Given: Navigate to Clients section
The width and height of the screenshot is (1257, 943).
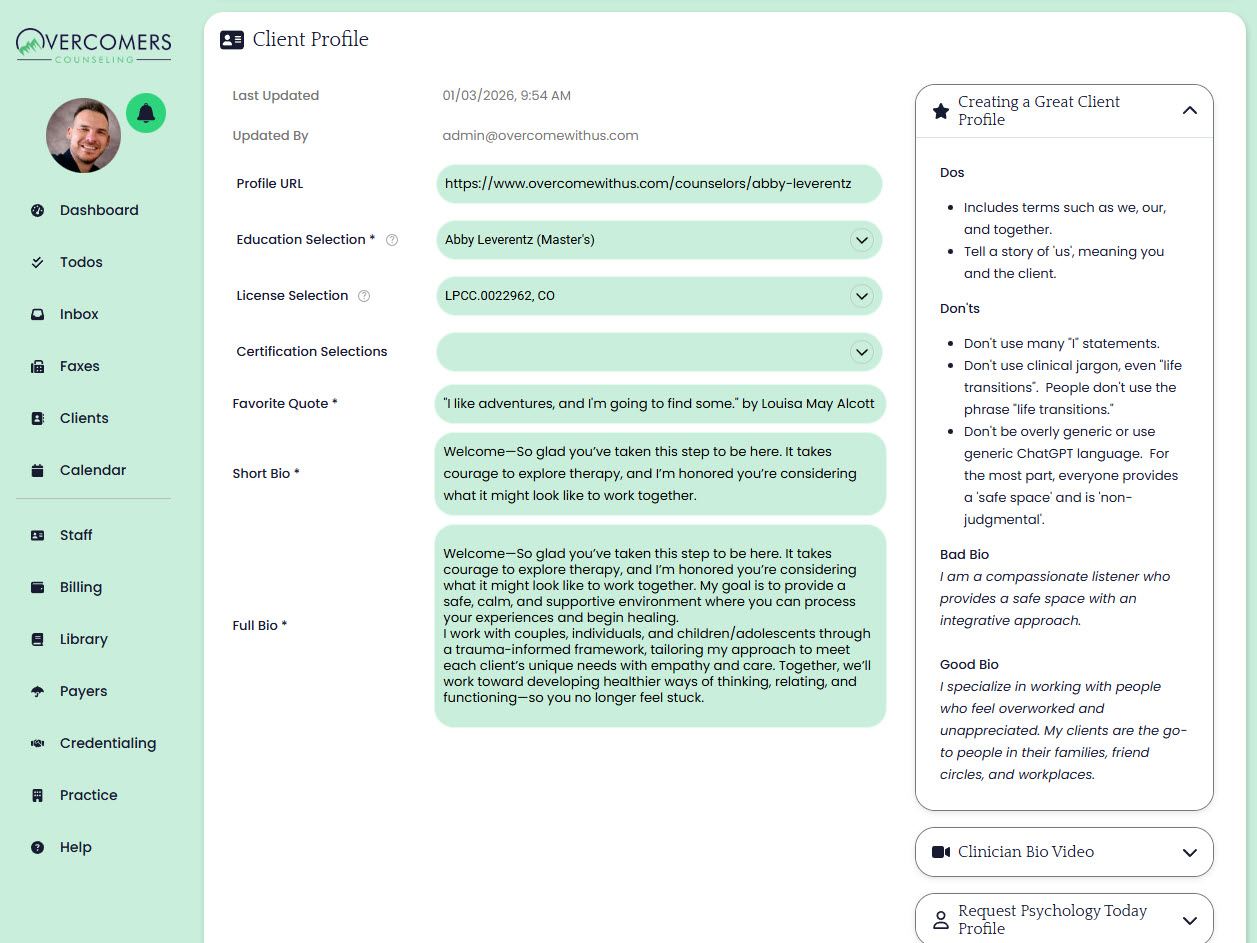Looking at the screenshot, I should point(84,418).
